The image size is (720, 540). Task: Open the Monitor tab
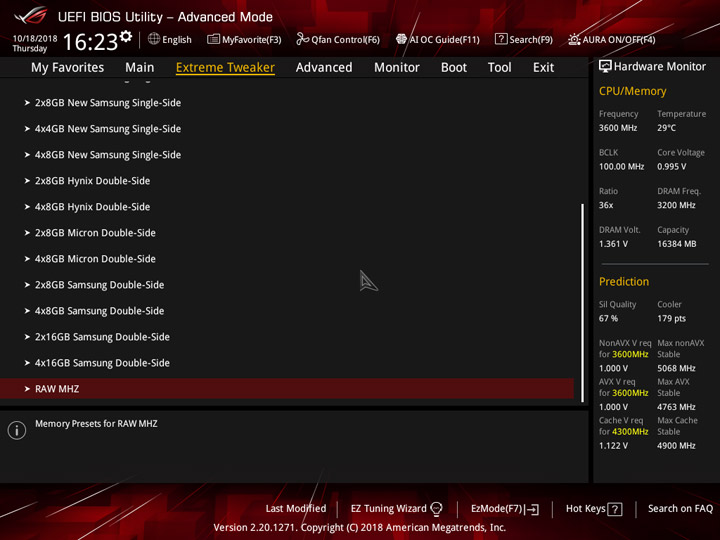(x=397, y=68)
